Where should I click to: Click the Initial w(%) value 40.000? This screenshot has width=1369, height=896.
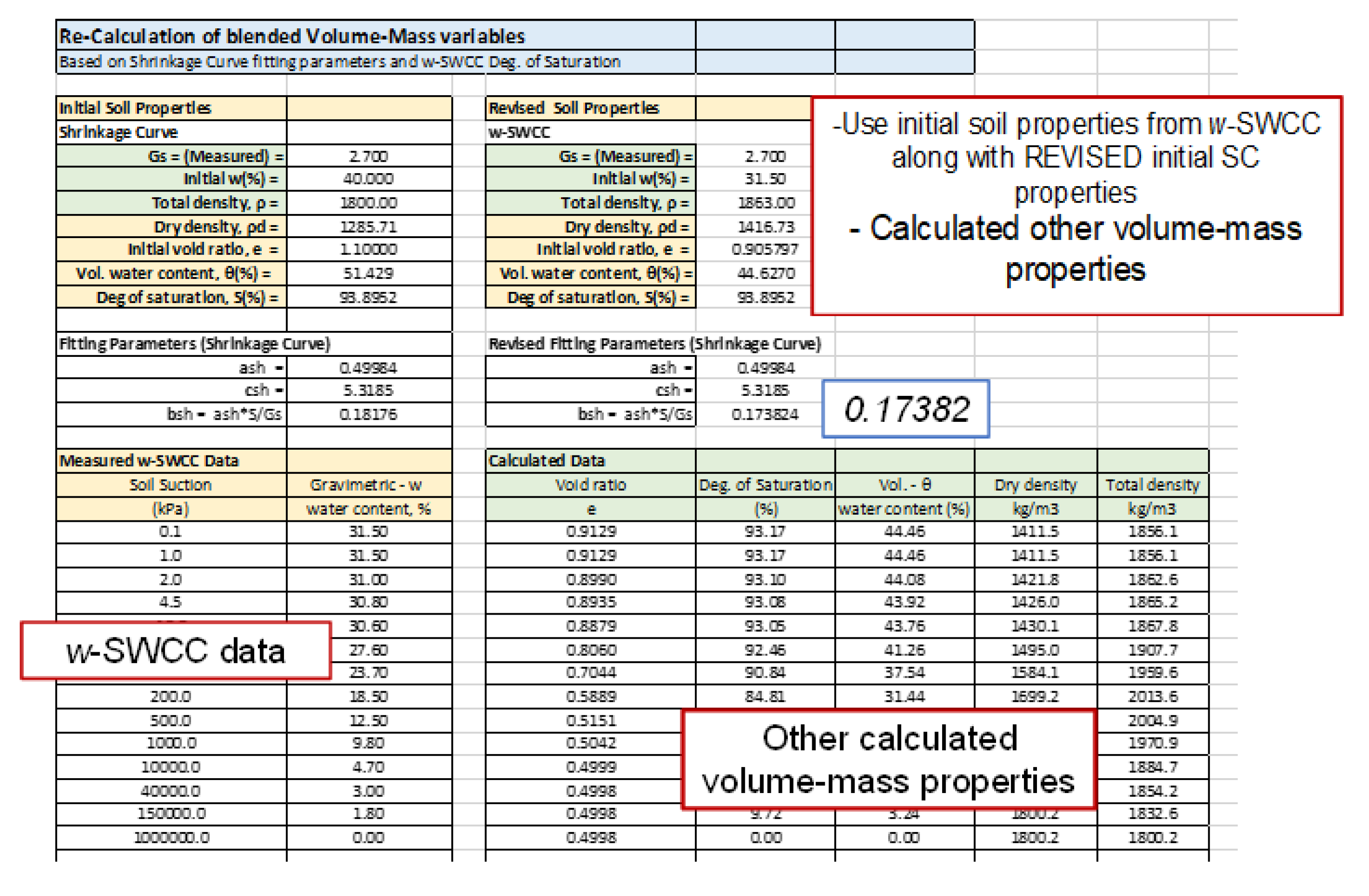pyautogui.click(x=368, y=179)
